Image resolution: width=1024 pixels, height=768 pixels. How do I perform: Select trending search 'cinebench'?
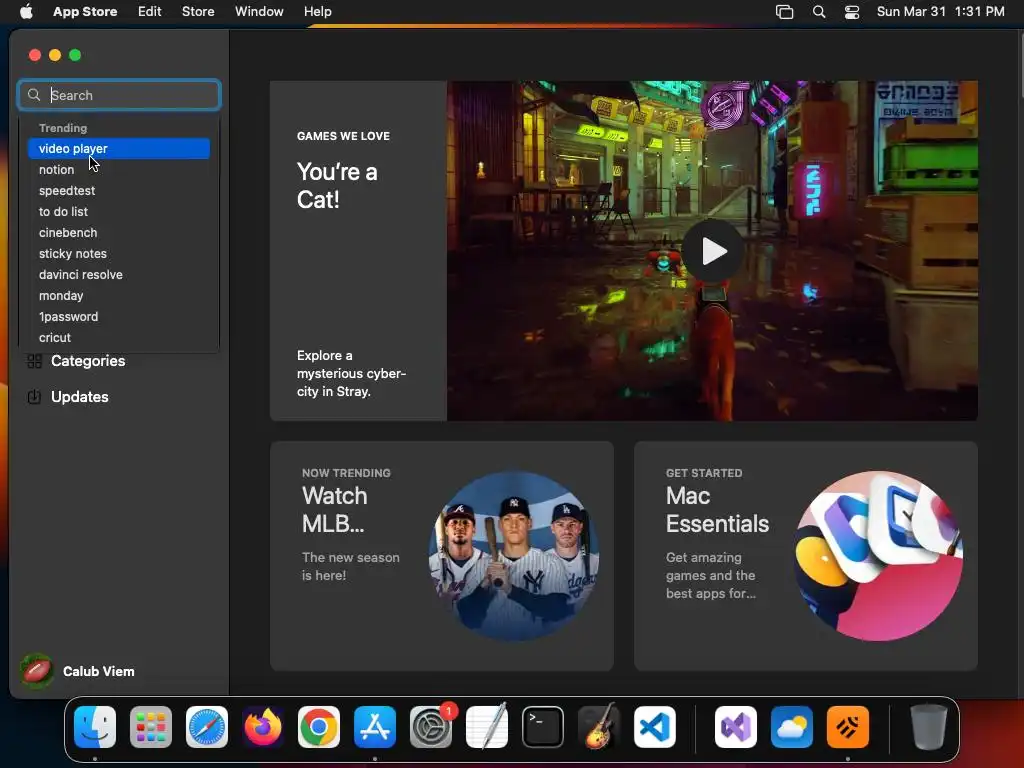click(x=119, y=232)
